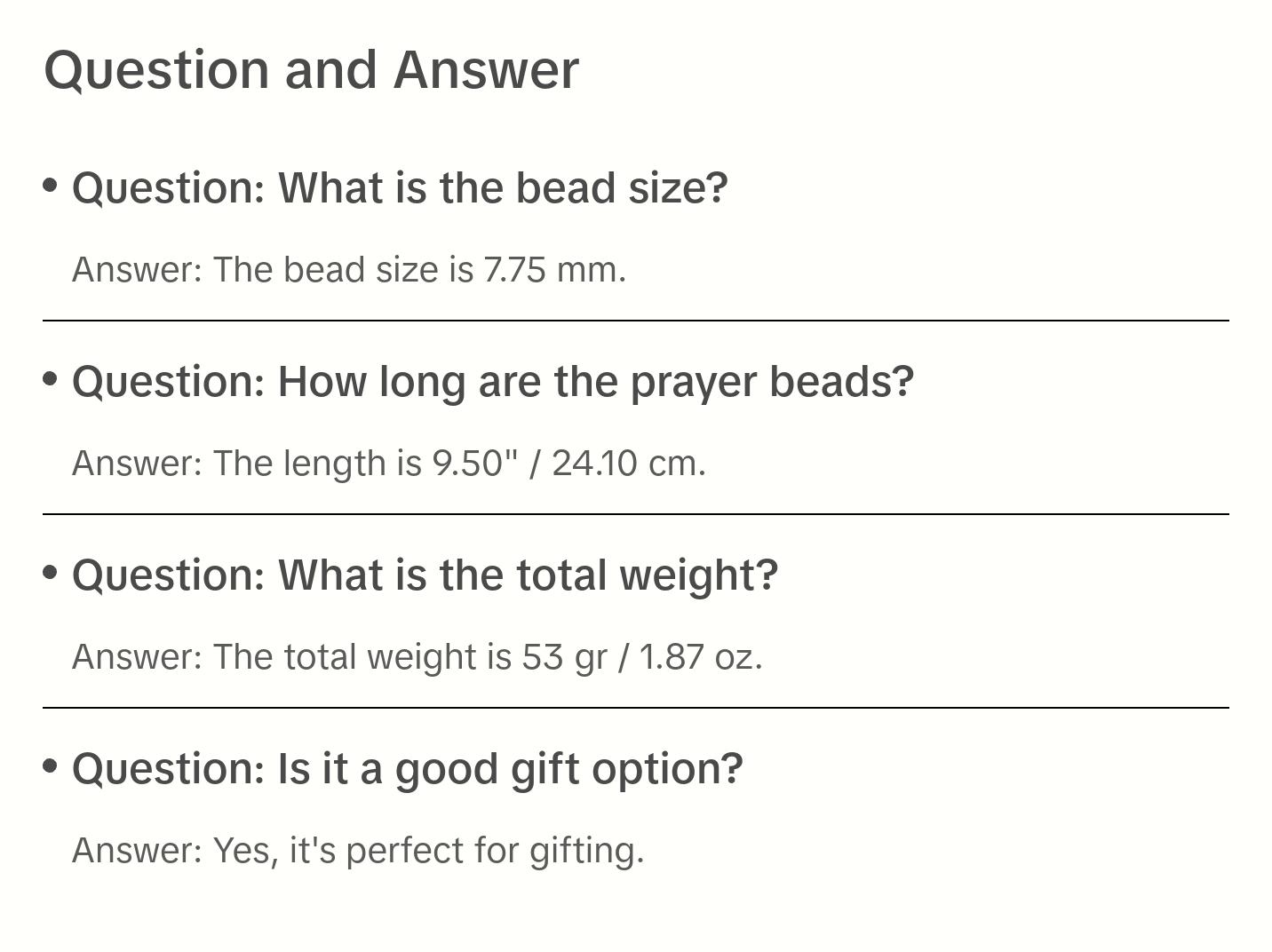Click 'Answer:' label before bead size
The image size is (1272, 952).
138,270
